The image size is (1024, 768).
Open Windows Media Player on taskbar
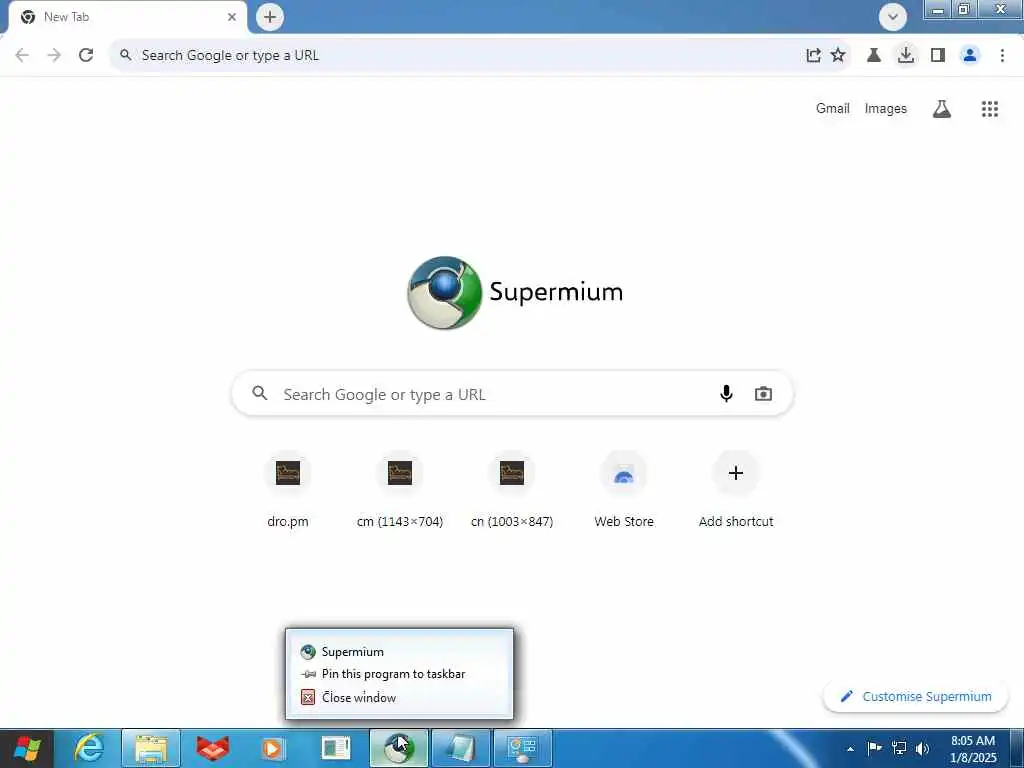click(274, 748)
